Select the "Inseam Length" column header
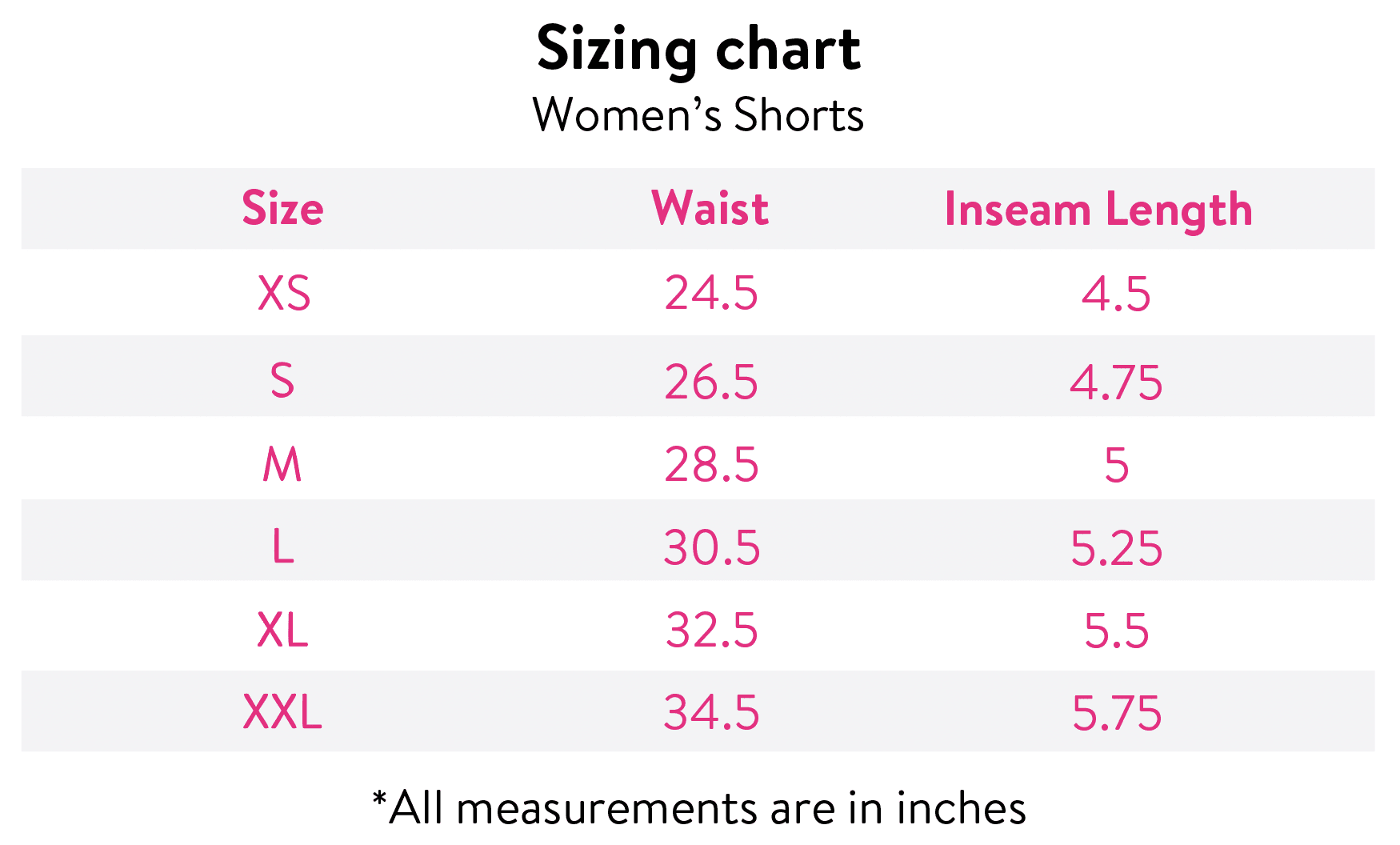Screen dimensions: 1400x845 tap(1098, 210)
